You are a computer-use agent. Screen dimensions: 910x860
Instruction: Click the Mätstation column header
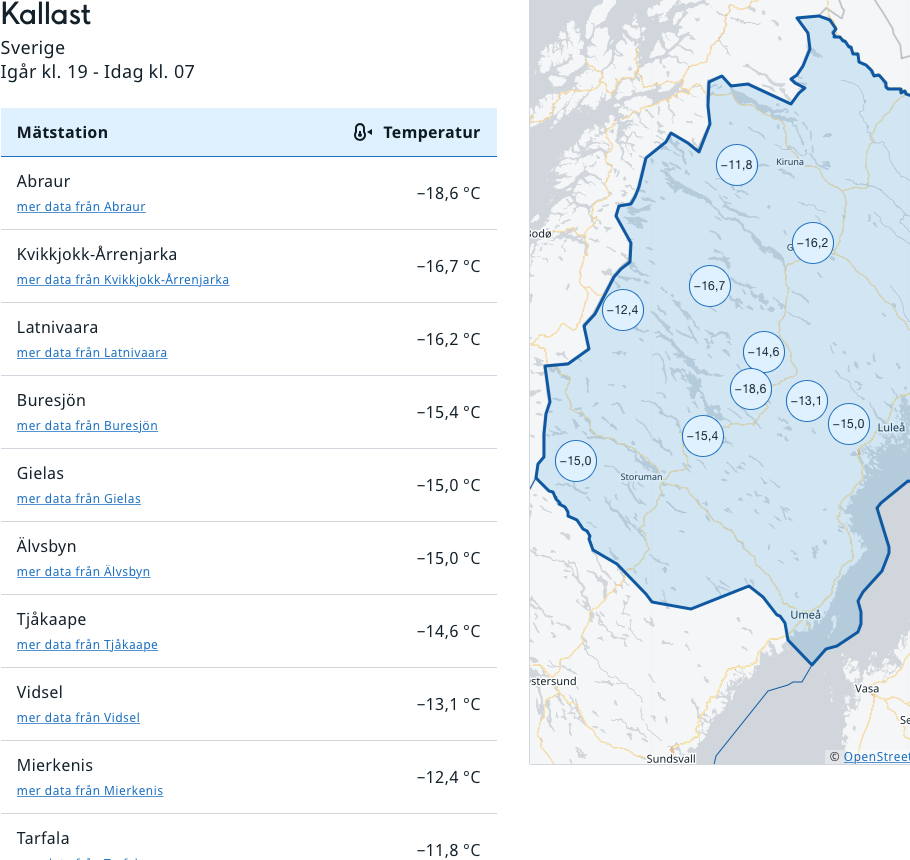(62, 132)
